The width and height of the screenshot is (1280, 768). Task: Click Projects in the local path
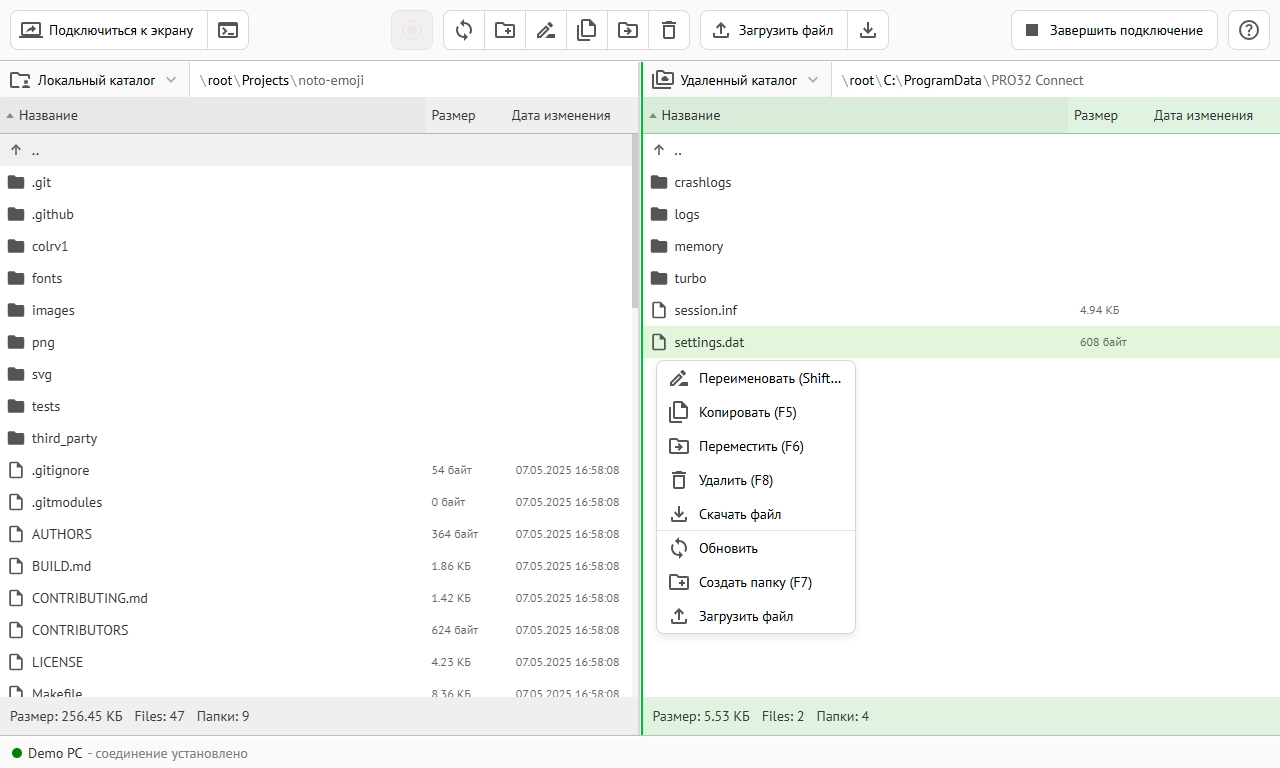pyautogui.click(x=265, y=80)
